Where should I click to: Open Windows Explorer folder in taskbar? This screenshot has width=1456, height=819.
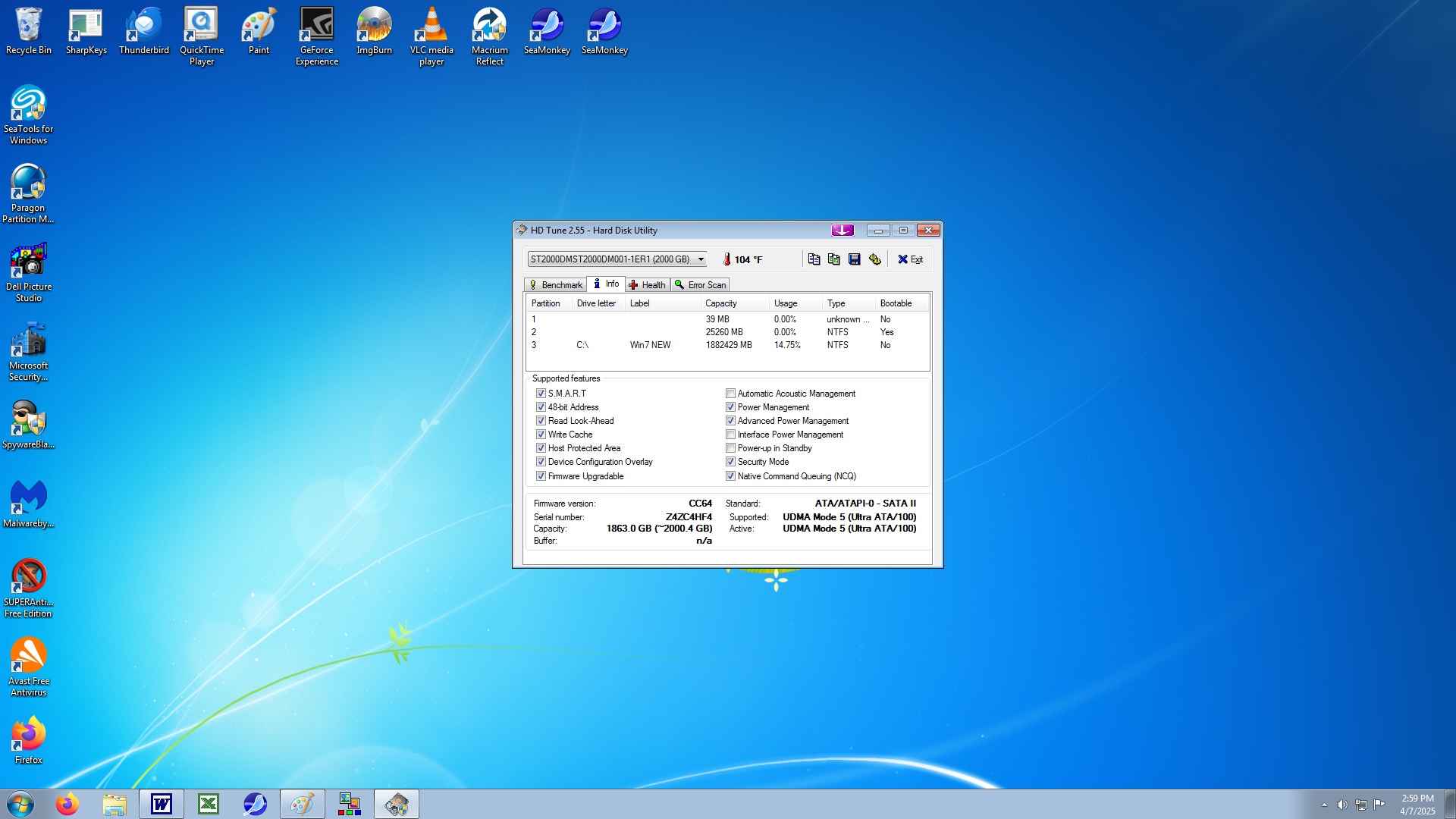[x=115, y=804]
